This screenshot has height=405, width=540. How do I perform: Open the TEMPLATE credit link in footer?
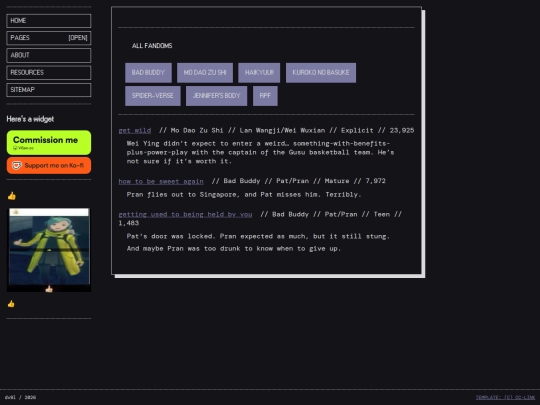[505, 397]
